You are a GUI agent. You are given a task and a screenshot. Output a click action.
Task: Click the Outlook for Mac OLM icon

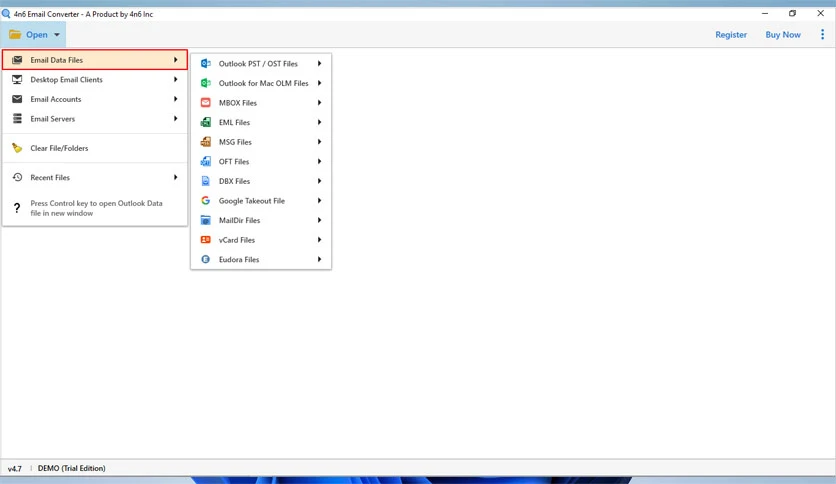pyautogui.click(x=205, y=83)
